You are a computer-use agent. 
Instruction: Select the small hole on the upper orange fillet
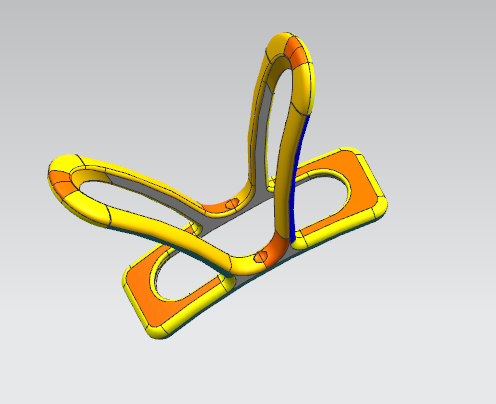pyautogui.click(x=232, y=203)
